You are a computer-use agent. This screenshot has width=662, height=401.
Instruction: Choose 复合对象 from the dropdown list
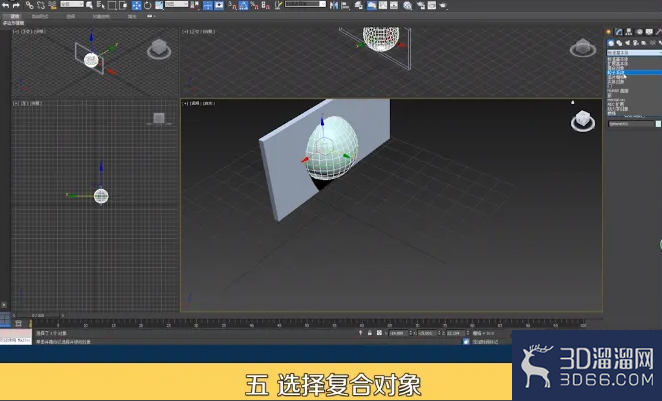pyautogui.click(x=634, y=68)
